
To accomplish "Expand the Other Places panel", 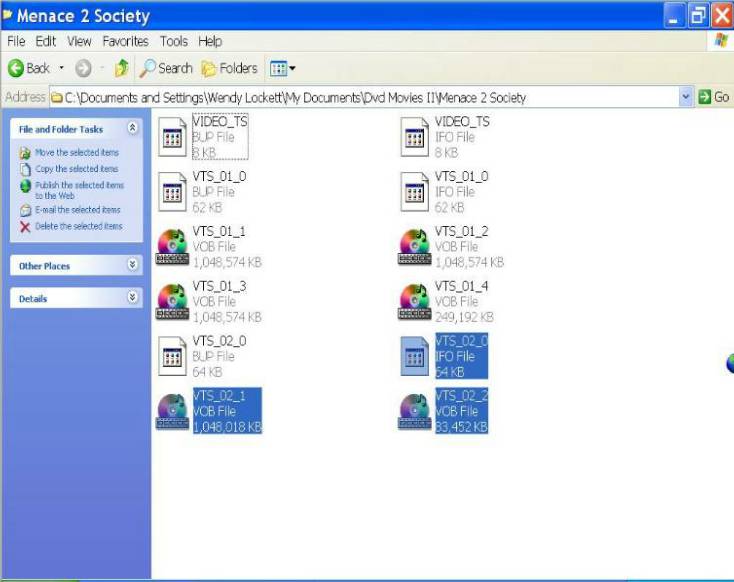I will pos(133,265).
